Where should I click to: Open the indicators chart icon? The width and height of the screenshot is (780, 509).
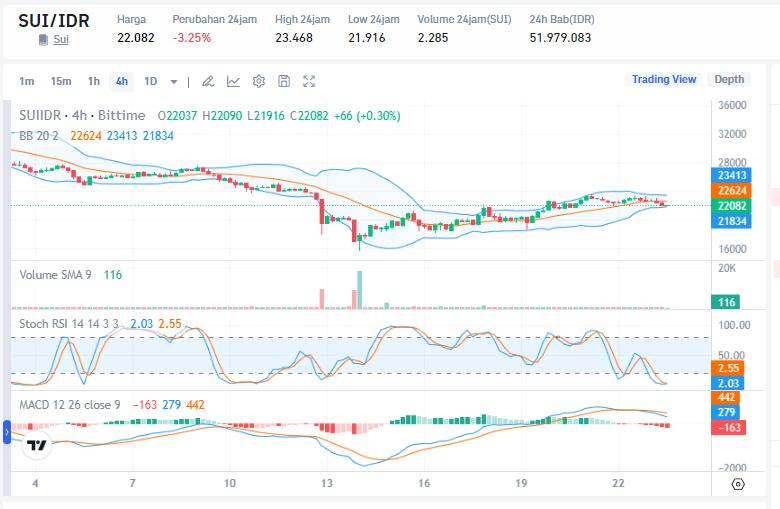click(x=233, y=81)
